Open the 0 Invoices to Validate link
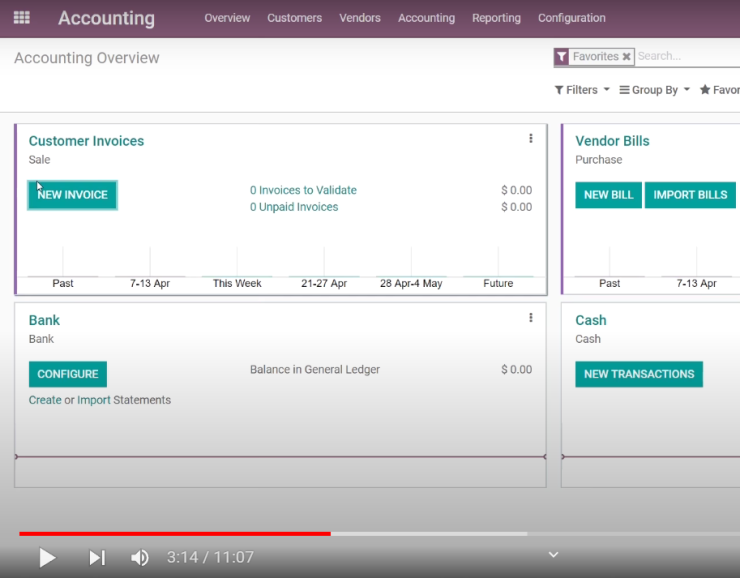 (303, 190)
